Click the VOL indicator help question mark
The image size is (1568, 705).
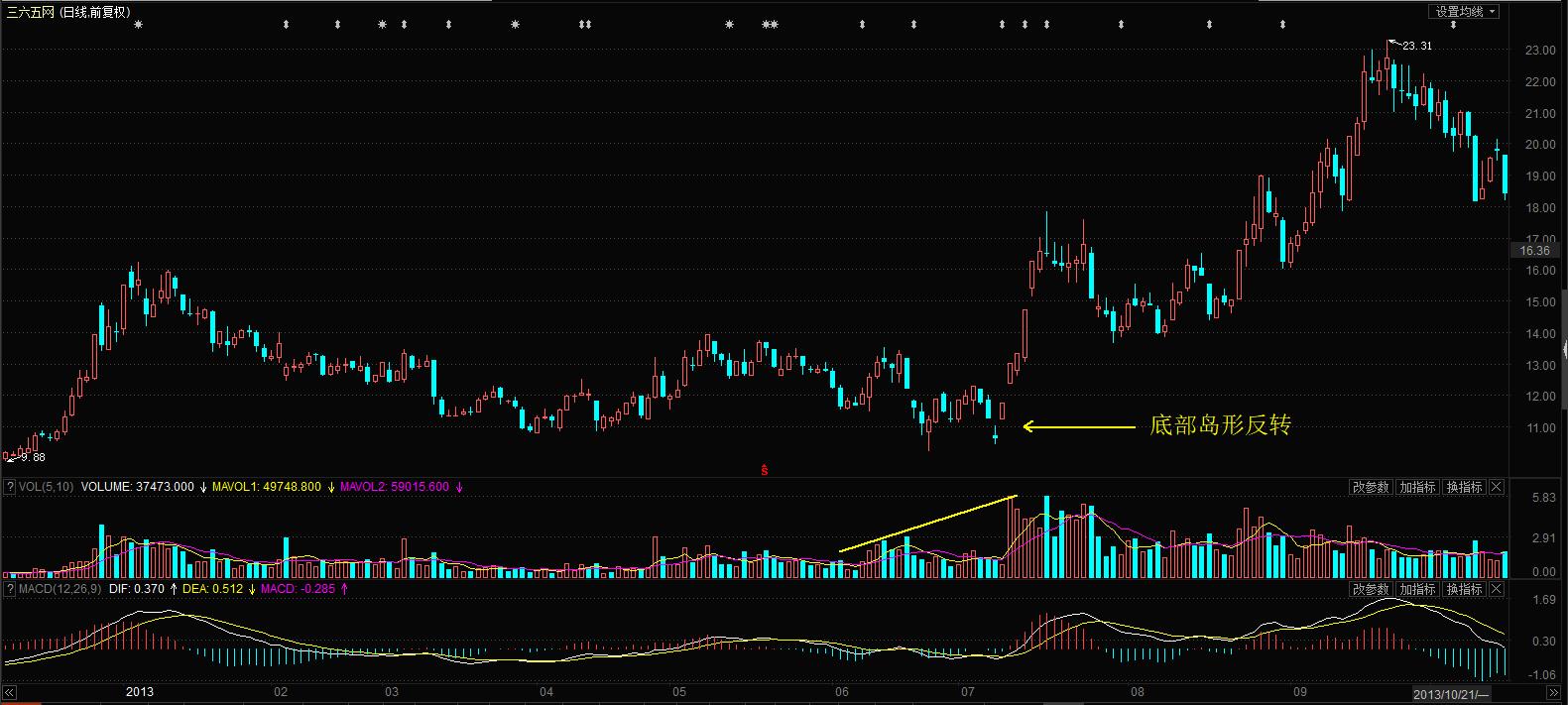(x=10, y=487)
